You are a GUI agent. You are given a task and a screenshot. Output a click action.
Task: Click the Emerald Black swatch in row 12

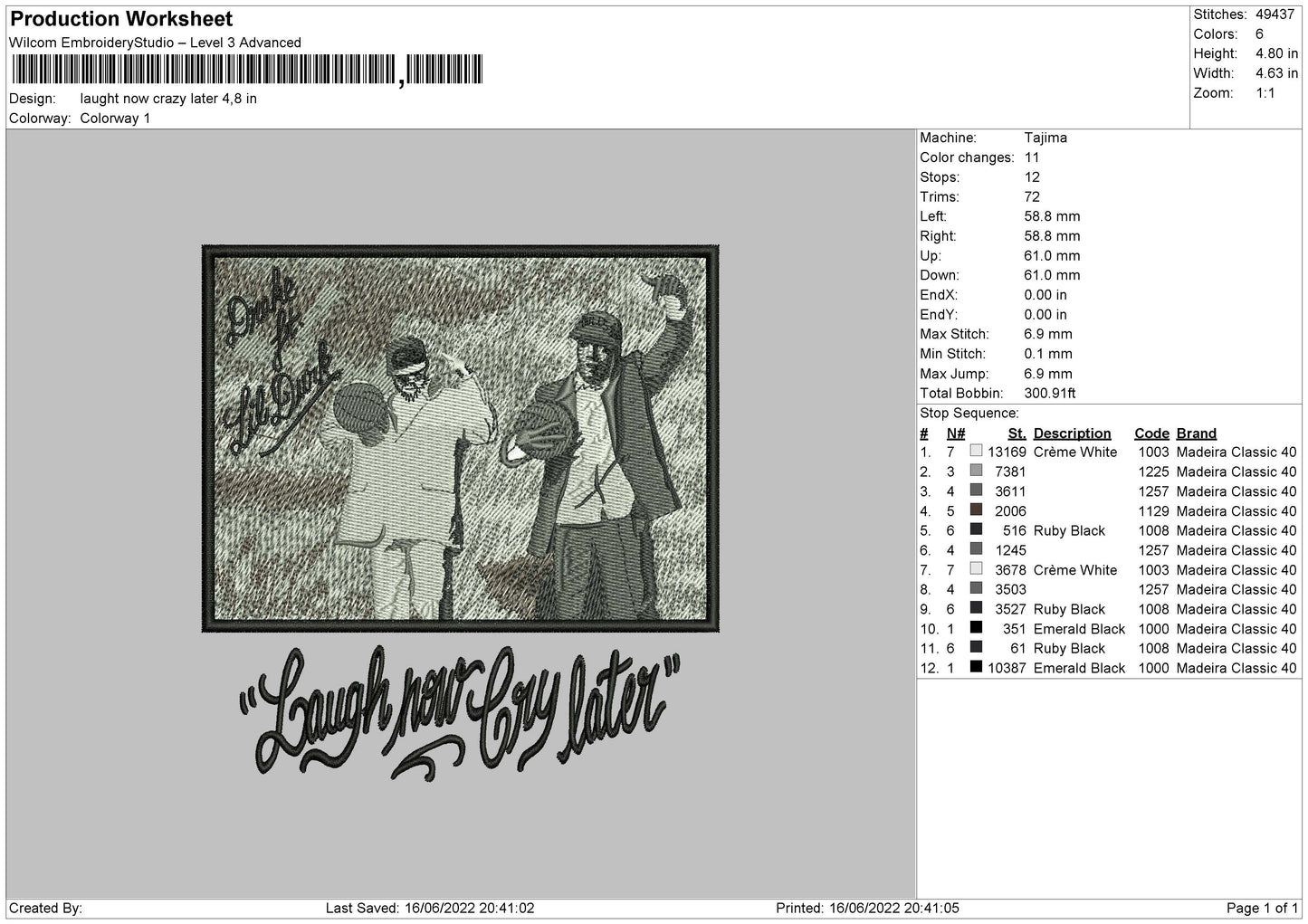point(976,667)
